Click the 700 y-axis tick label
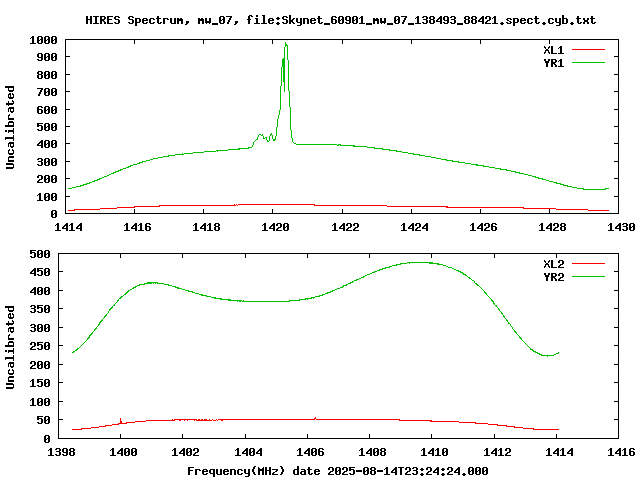 [x=47, y=93]
